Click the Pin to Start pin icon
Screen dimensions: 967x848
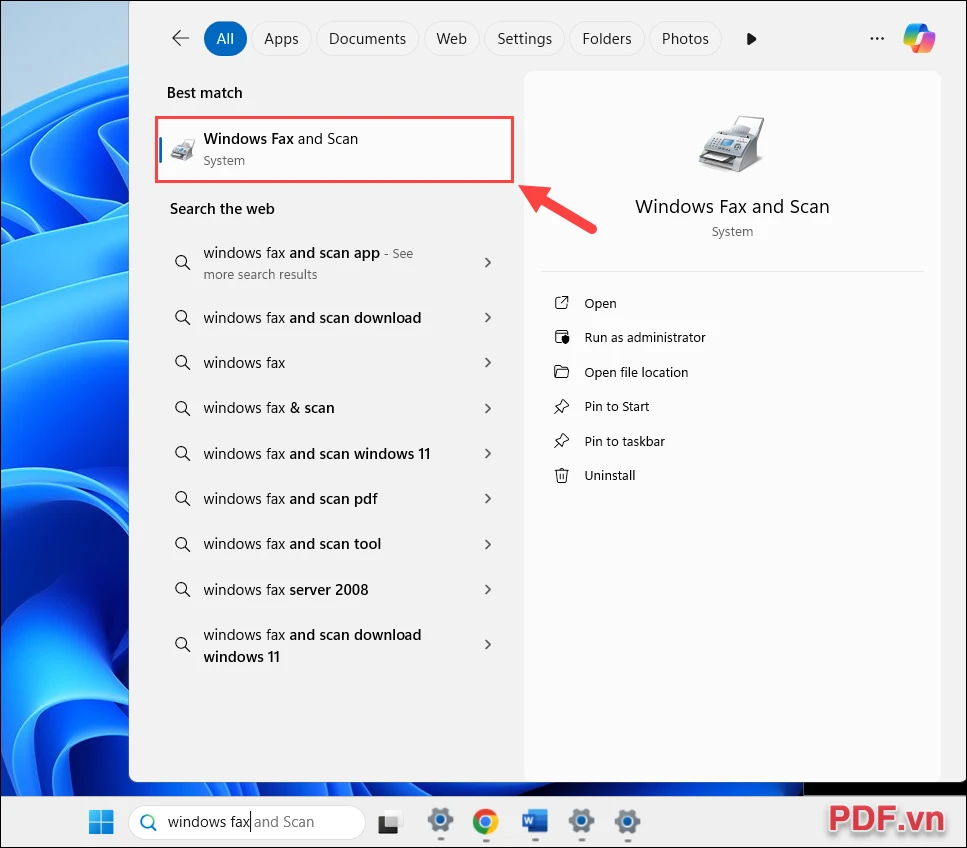[x=561, y=406]
